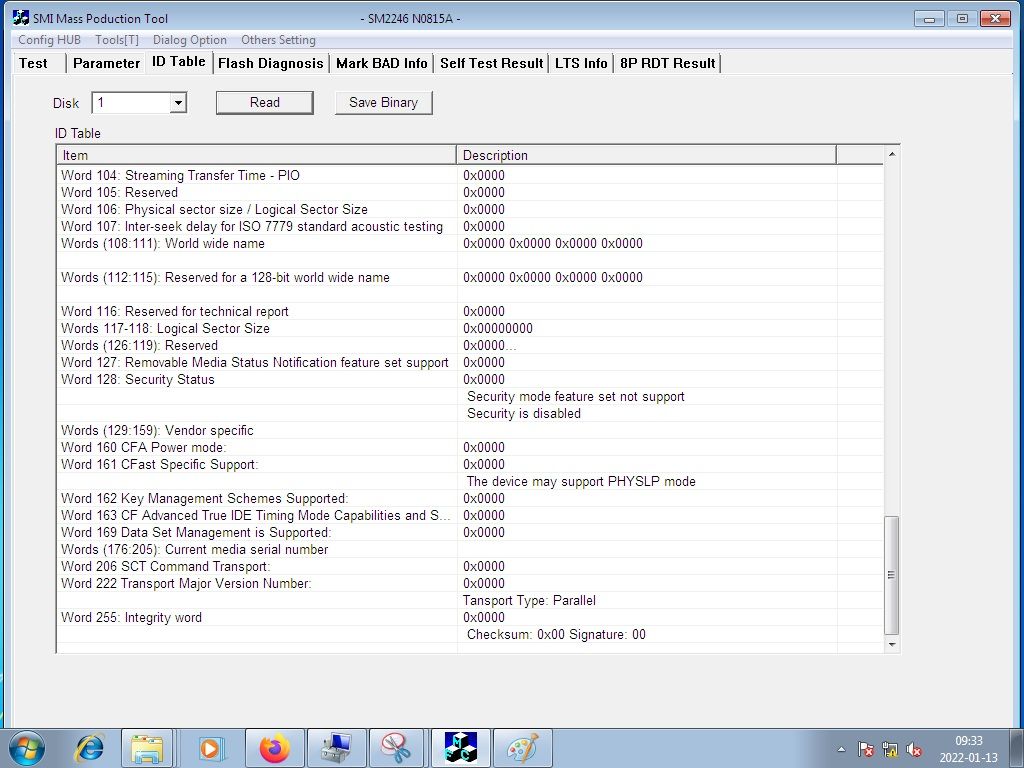This screenshot has height=768, width=1024.
Task: Open Paint from the taskbar
Action: coord(522,748)
